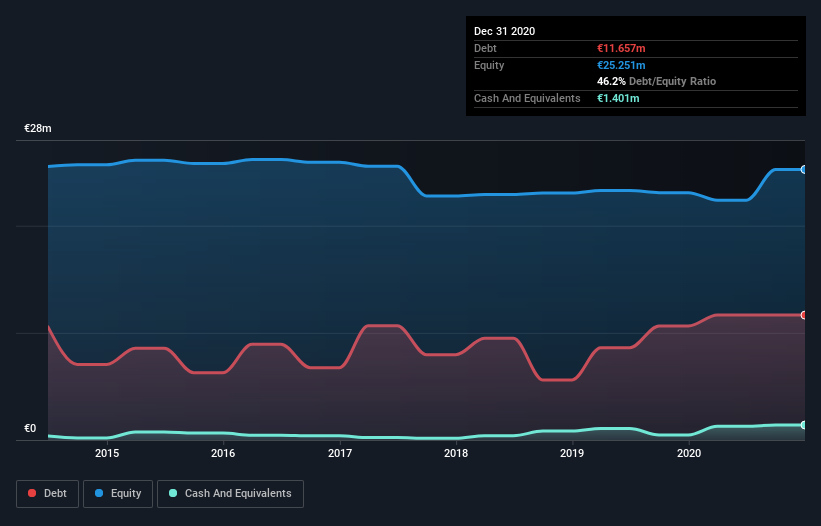Click the red Debt legend dot
821x526 pixels.
coord(32,493)
